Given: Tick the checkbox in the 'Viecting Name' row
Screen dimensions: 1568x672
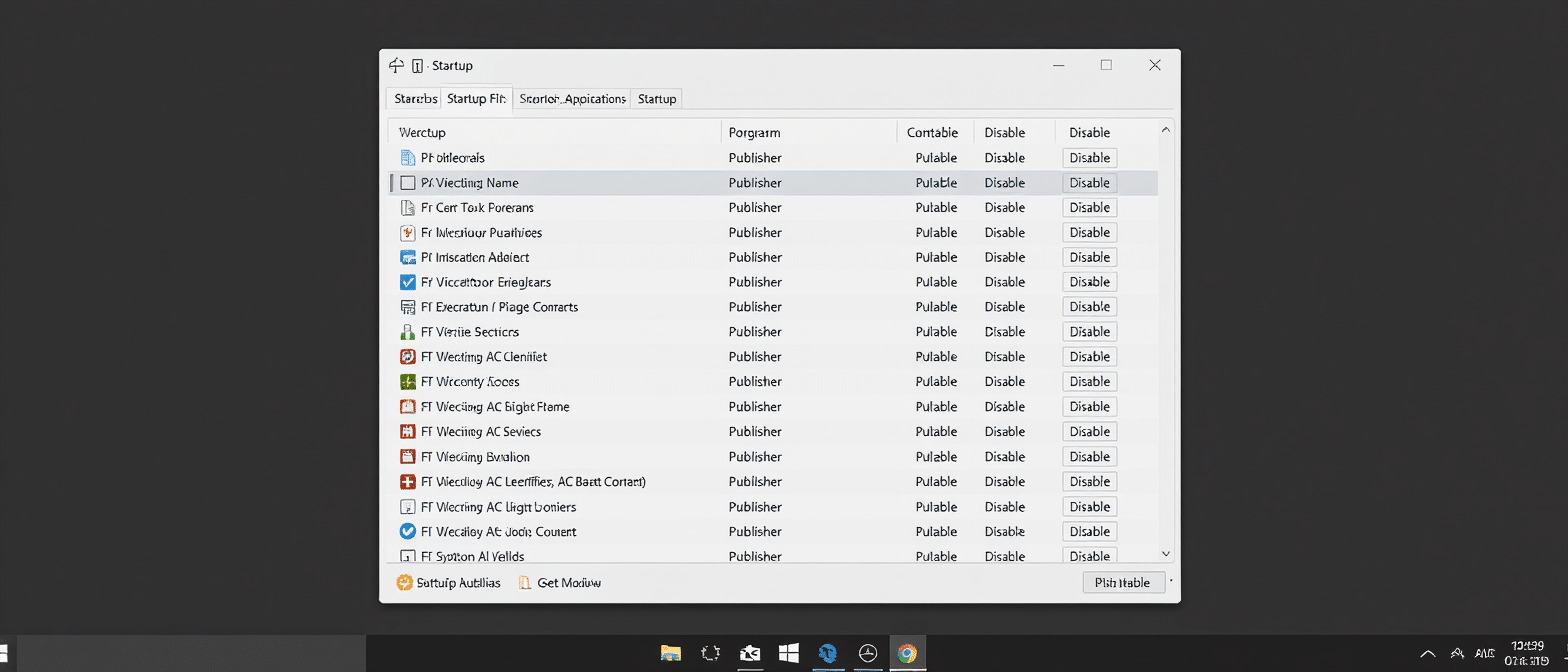Looking at the screenshot, I should point(407,183).
